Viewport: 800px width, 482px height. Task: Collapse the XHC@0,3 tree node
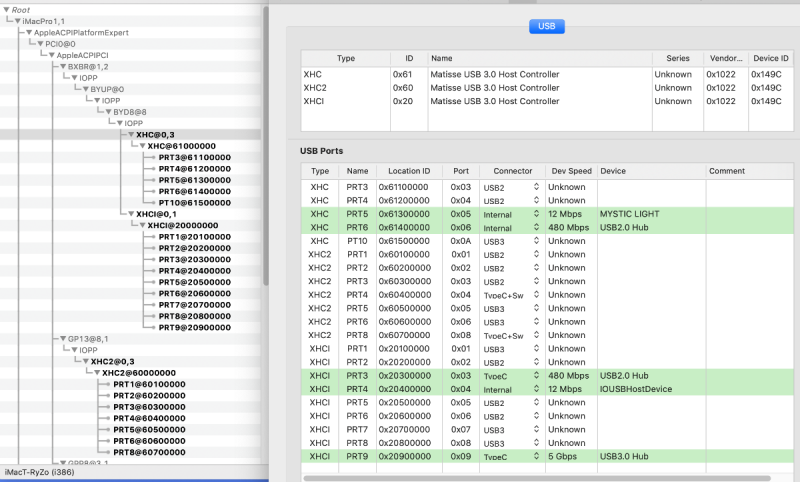(130, 134)
